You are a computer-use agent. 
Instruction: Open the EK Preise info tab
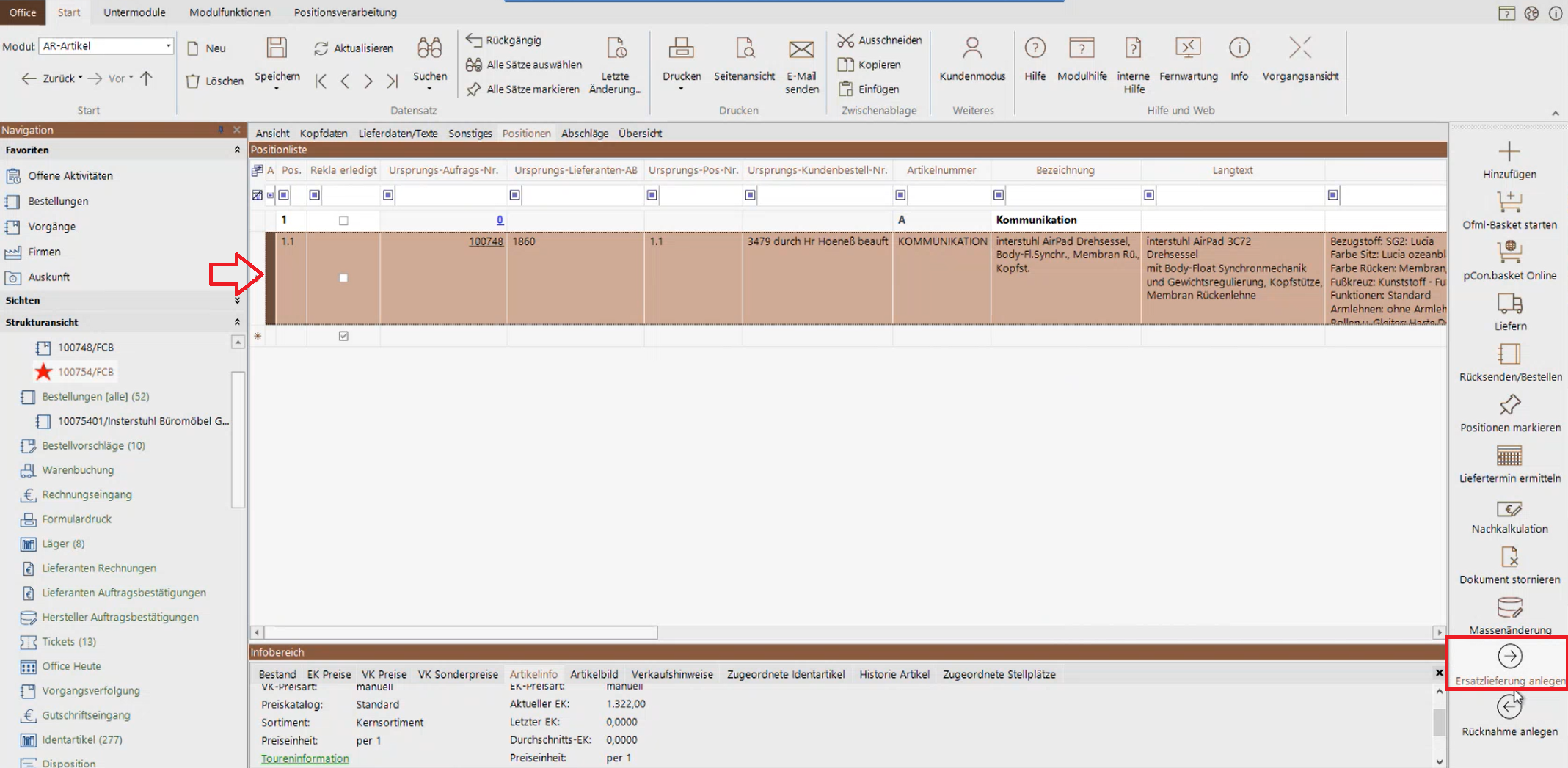tap(328, 674)
